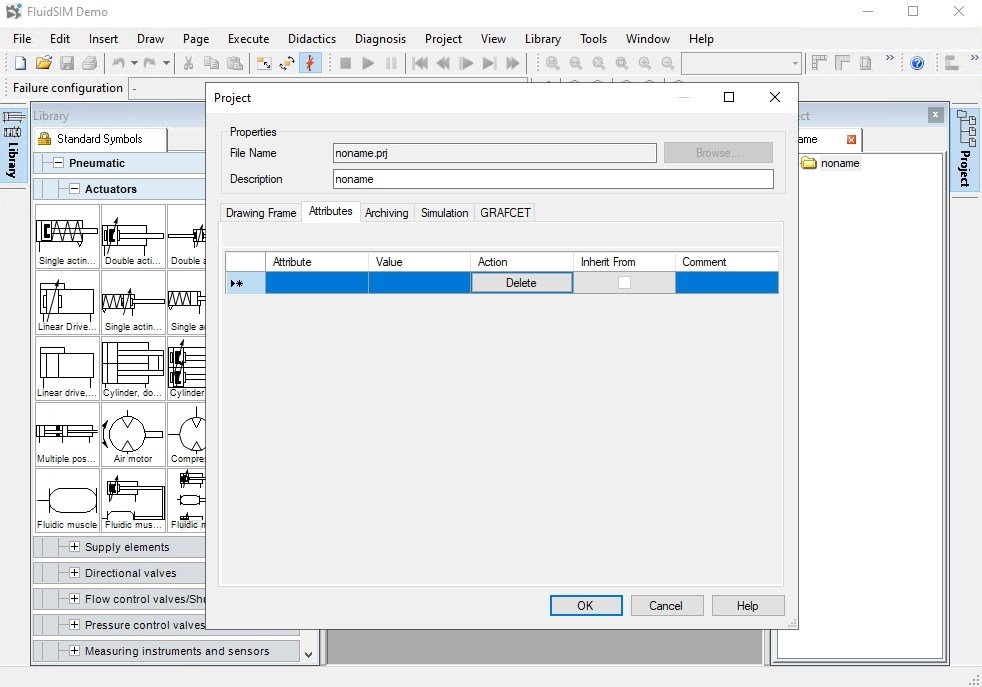Expand the Flow control valves group
This screenshot has width=982, height=687.
[74, 599]
